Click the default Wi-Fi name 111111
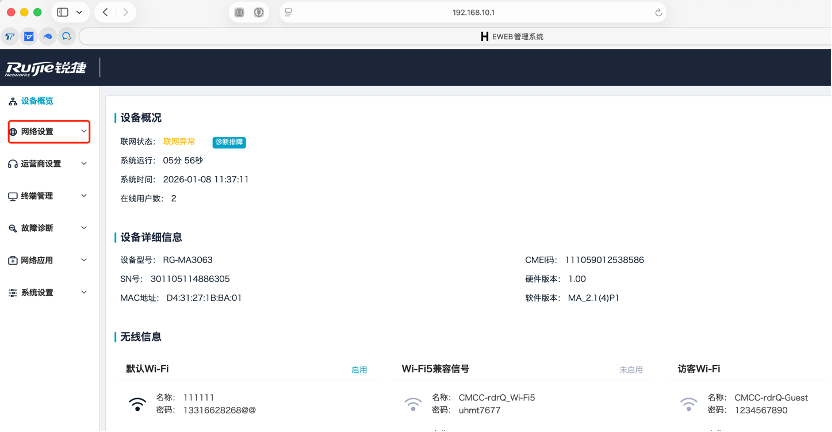This screenshot has height=432, width=832. click(x=198, y=398)
